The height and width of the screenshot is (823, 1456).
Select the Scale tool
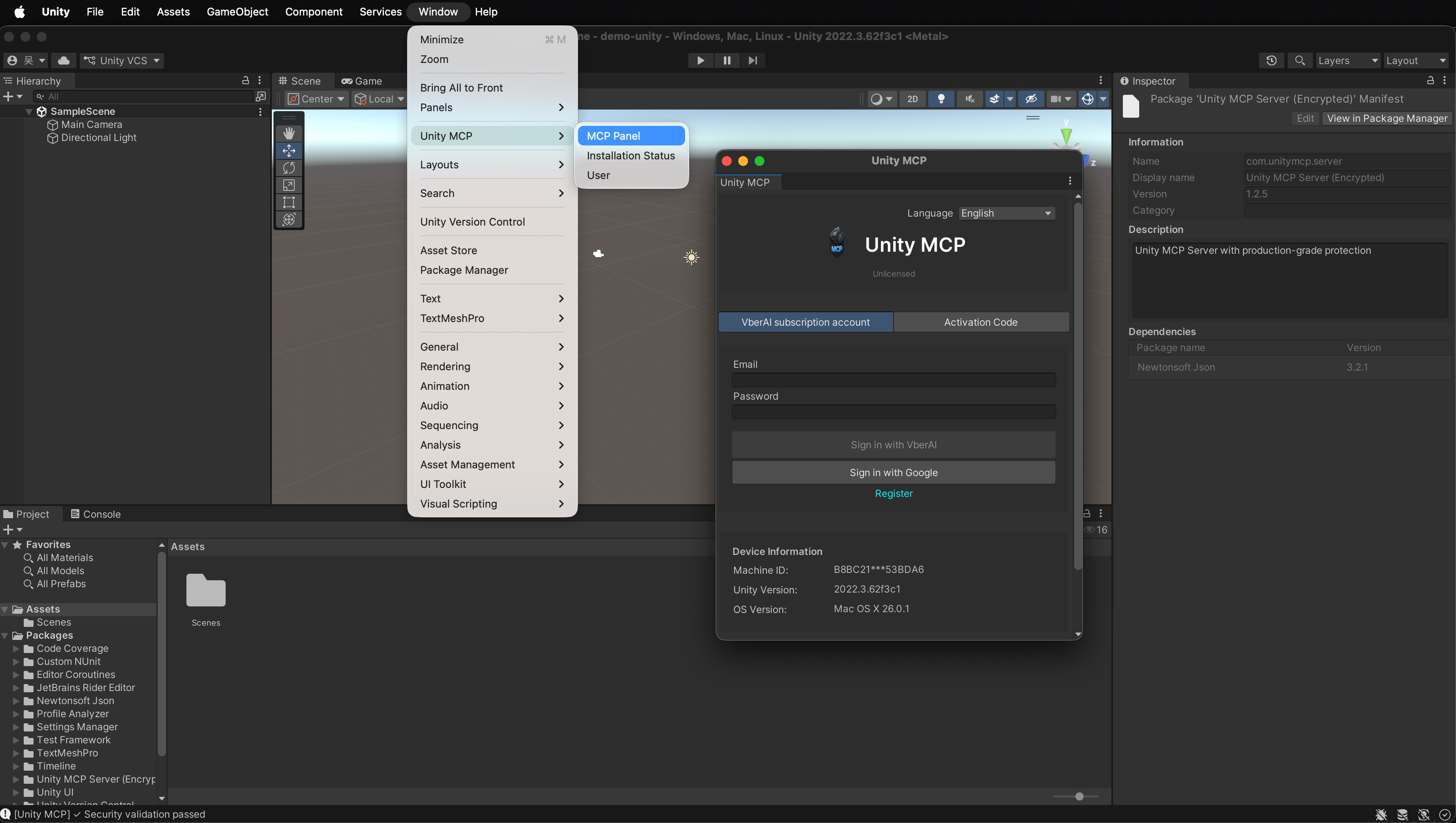tap(289, 185)
